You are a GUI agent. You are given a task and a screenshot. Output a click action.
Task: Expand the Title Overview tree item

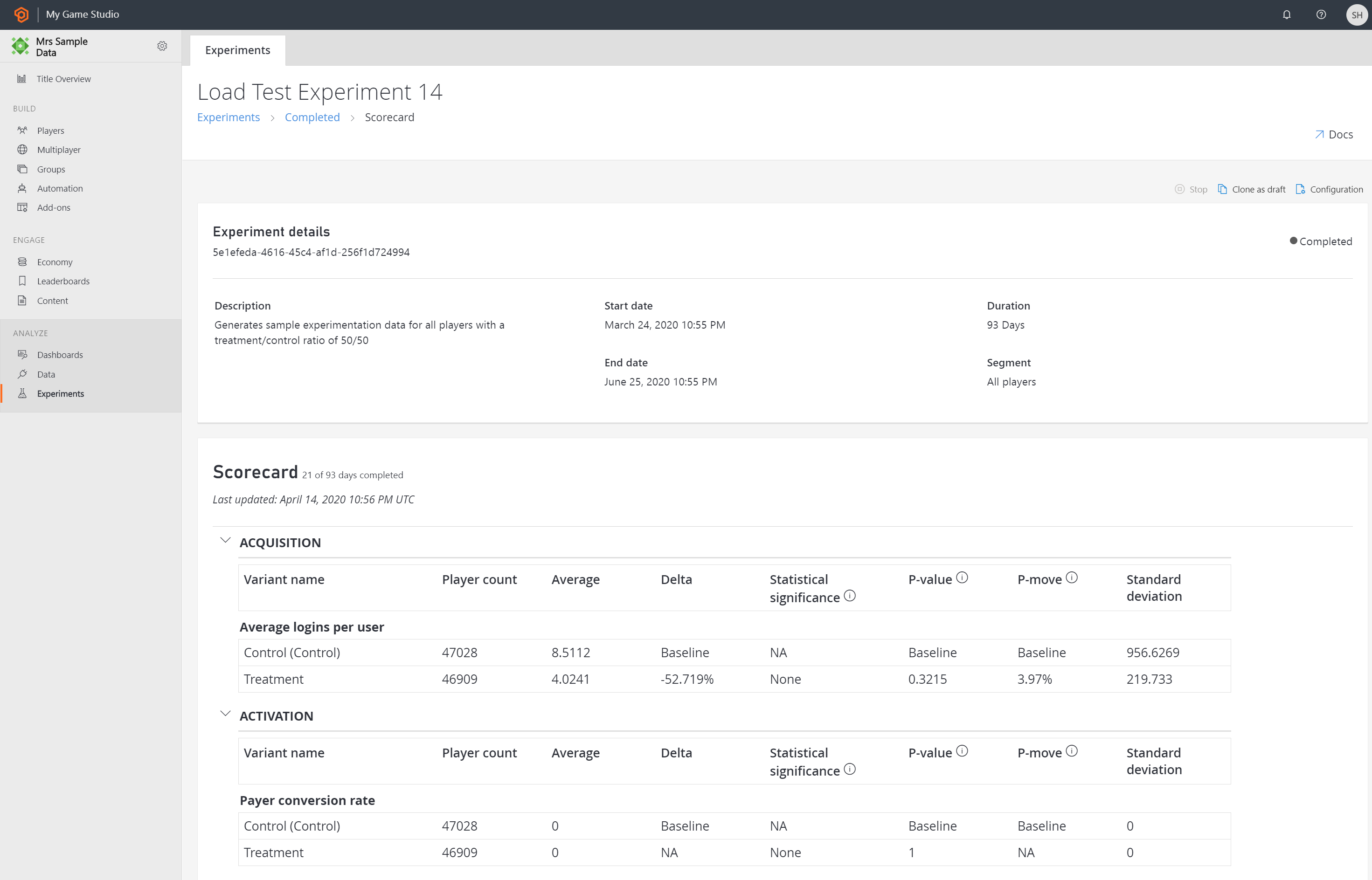click(x=63, y=77)
